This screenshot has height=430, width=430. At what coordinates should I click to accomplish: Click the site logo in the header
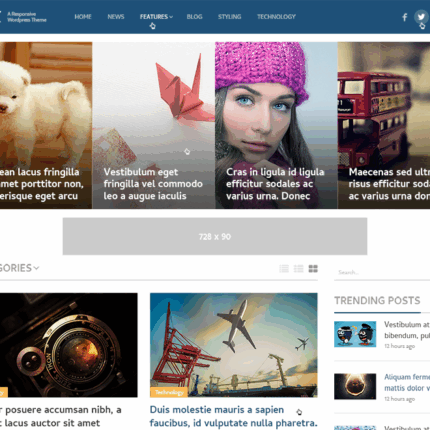pyautogui.click(x=23, y=17)
